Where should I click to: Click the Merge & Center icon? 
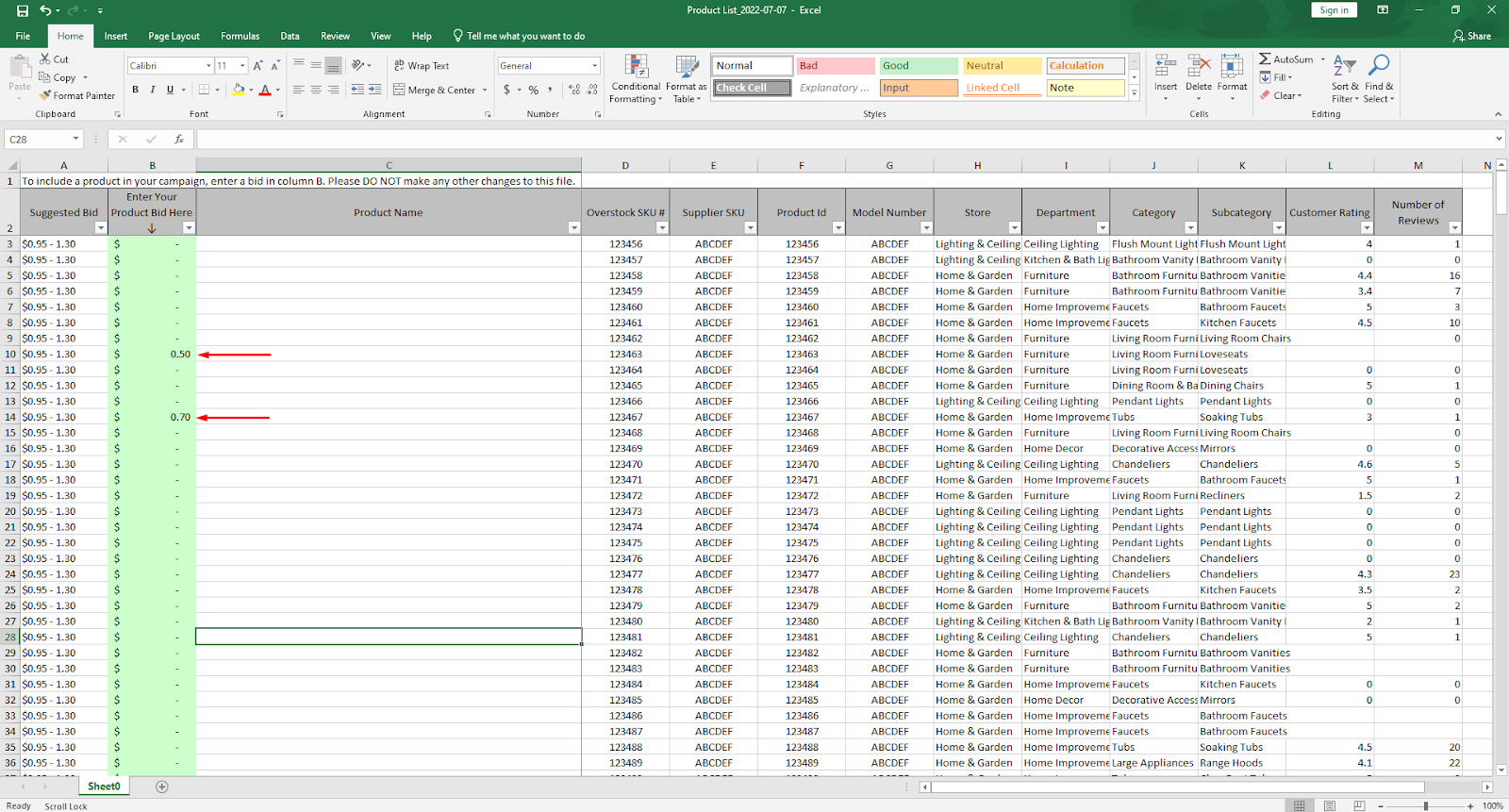click(x=400, y=90)
